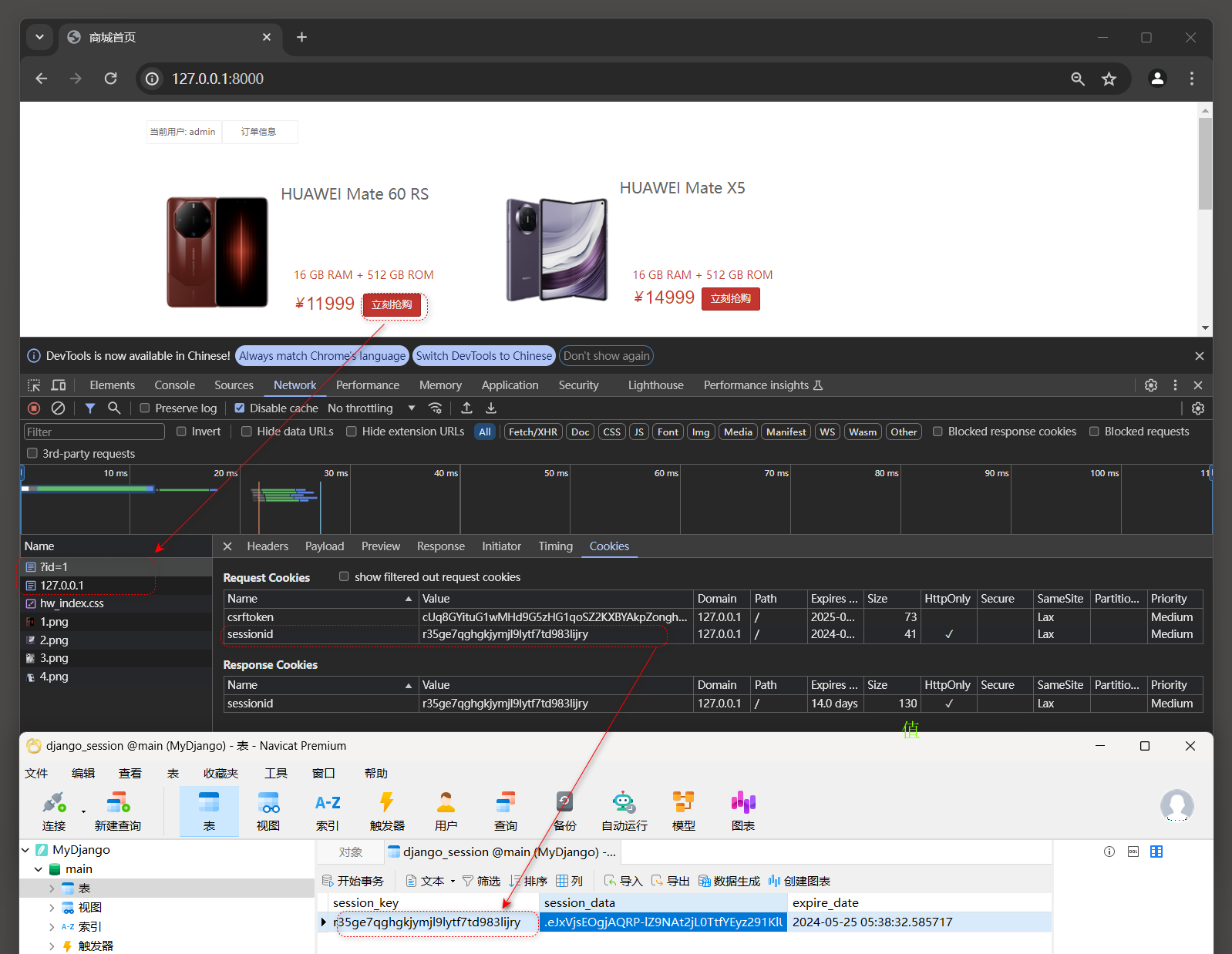Image resolution: width=1232 pixels, height=954 pixels.
Task: Open Network panel settings gear
Action: tap(1198, 408)
